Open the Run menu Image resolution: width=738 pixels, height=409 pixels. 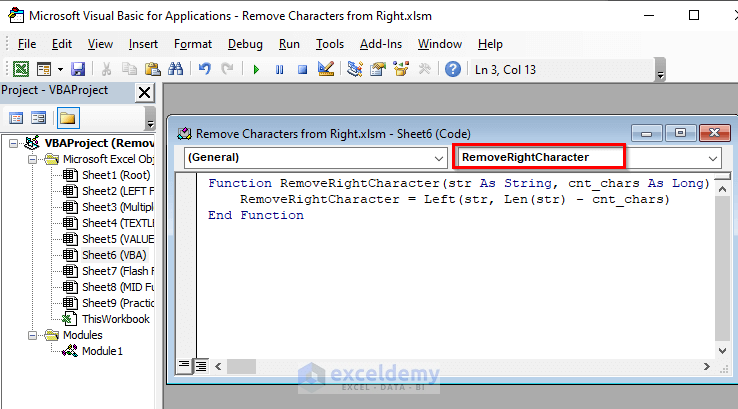(x=289, y=44)
